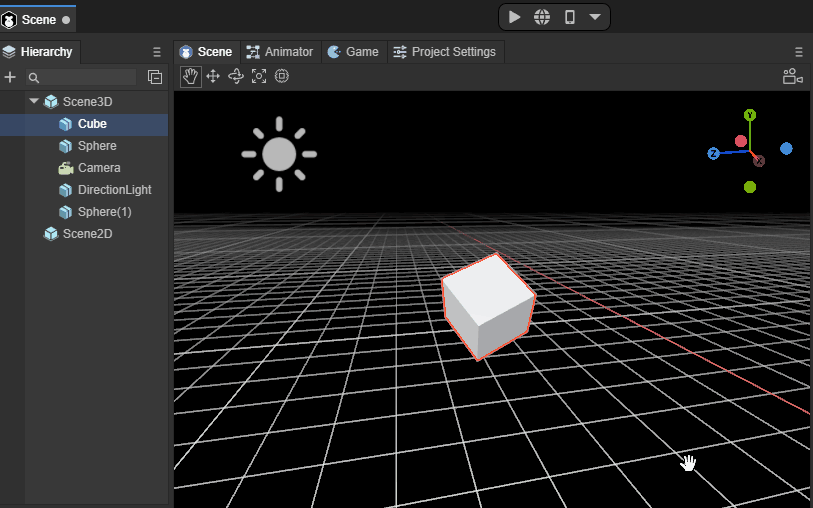813x508 pixels.
Task: Switch to the Animator tab
Action: click(x=280, y=52)
